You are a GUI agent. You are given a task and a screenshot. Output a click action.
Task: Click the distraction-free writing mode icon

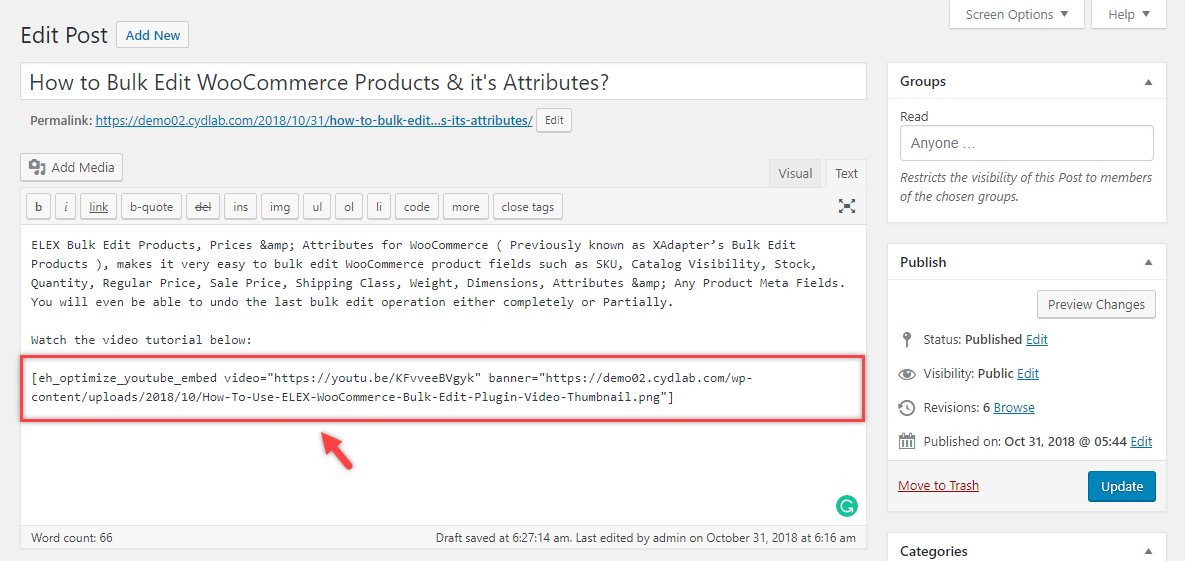coord(847,206)
